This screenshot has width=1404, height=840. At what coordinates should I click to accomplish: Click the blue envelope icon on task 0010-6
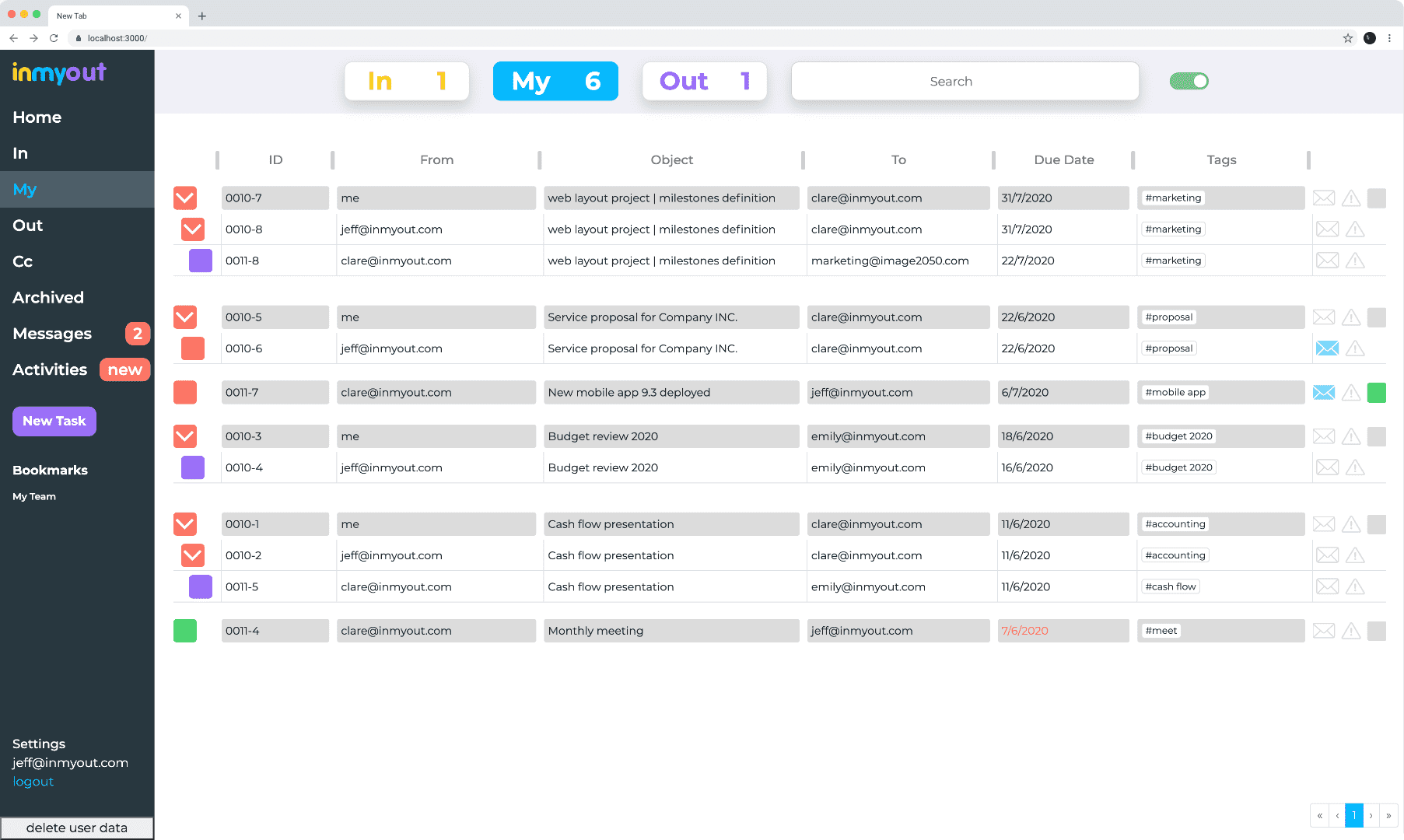1327,348
